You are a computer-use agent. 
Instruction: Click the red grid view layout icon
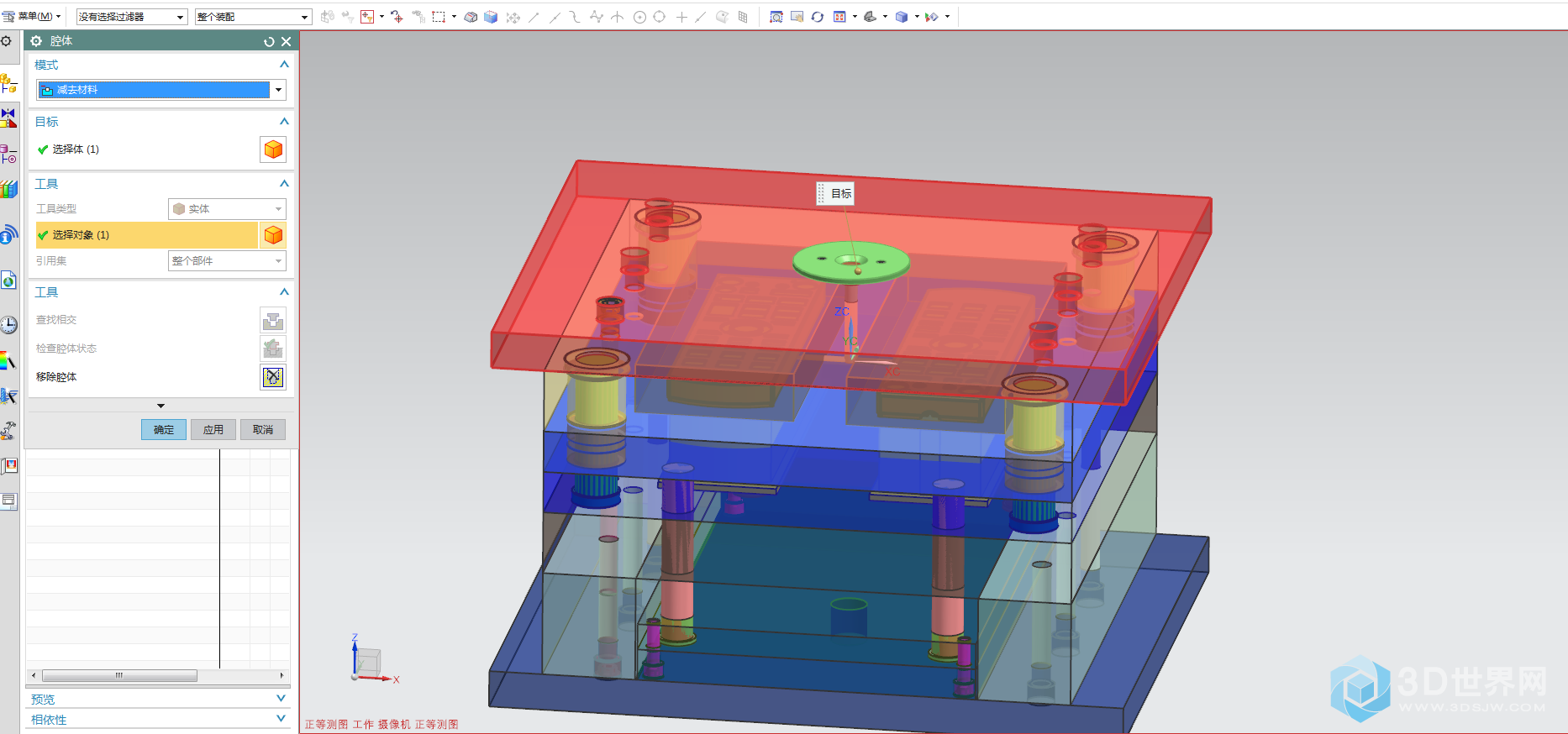pos(839,17)
